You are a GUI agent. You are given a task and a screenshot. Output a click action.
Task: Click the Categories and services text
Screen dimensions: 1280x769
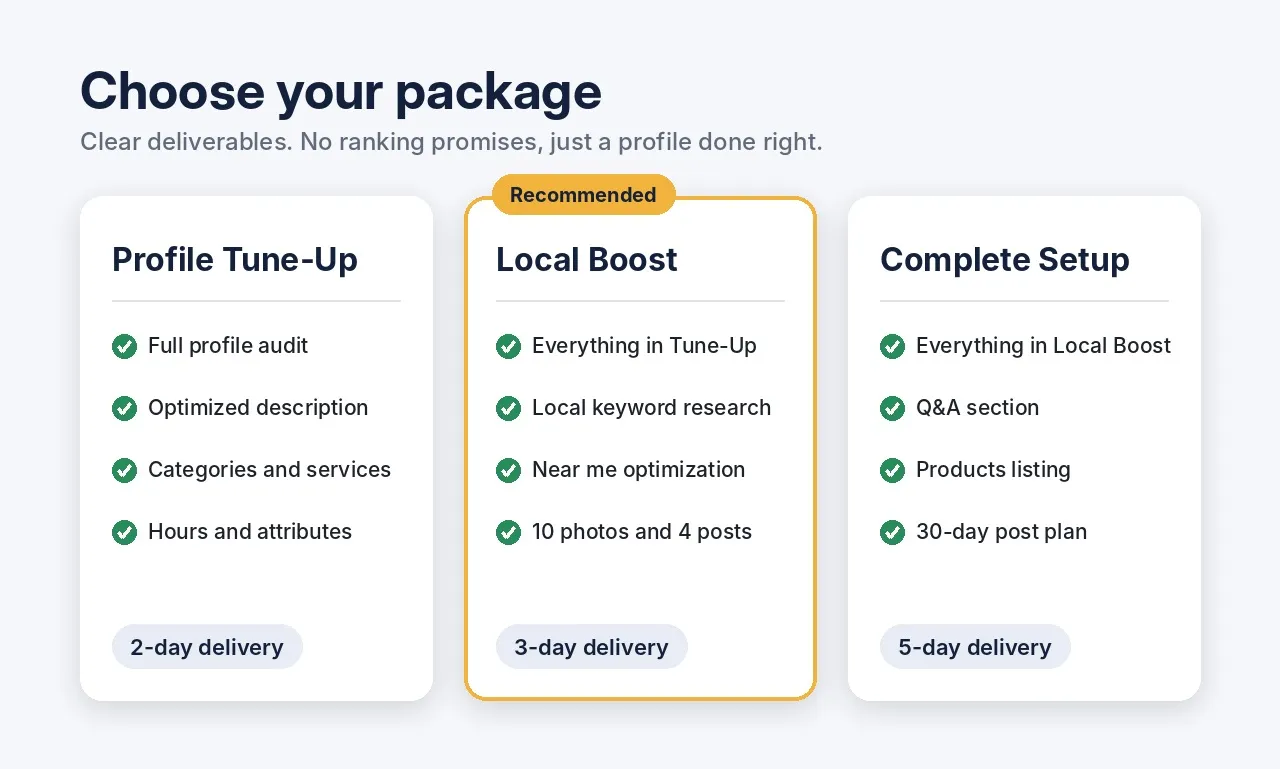point(269,470)
